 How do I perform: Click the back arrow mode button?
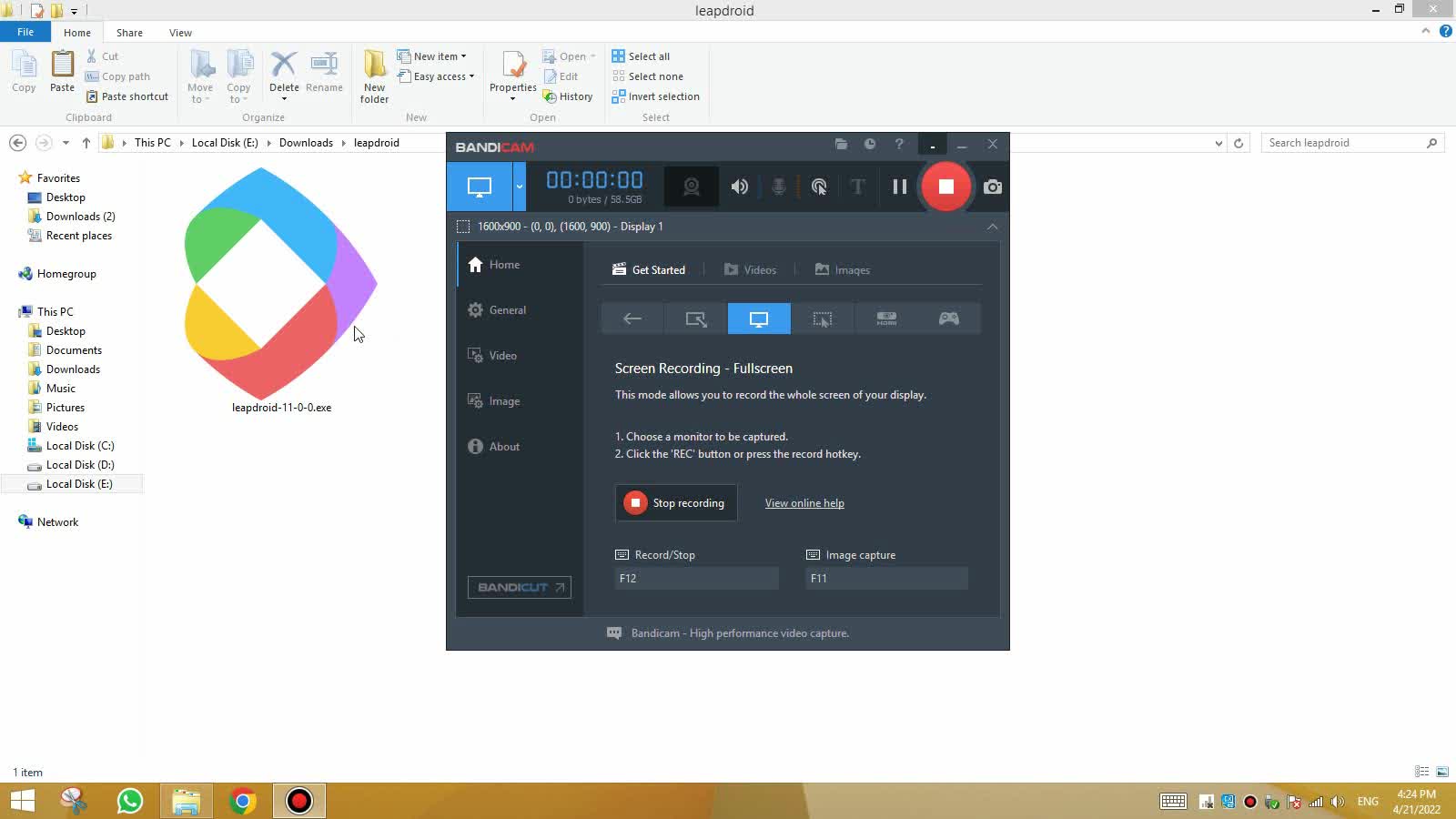coord(632,318)
